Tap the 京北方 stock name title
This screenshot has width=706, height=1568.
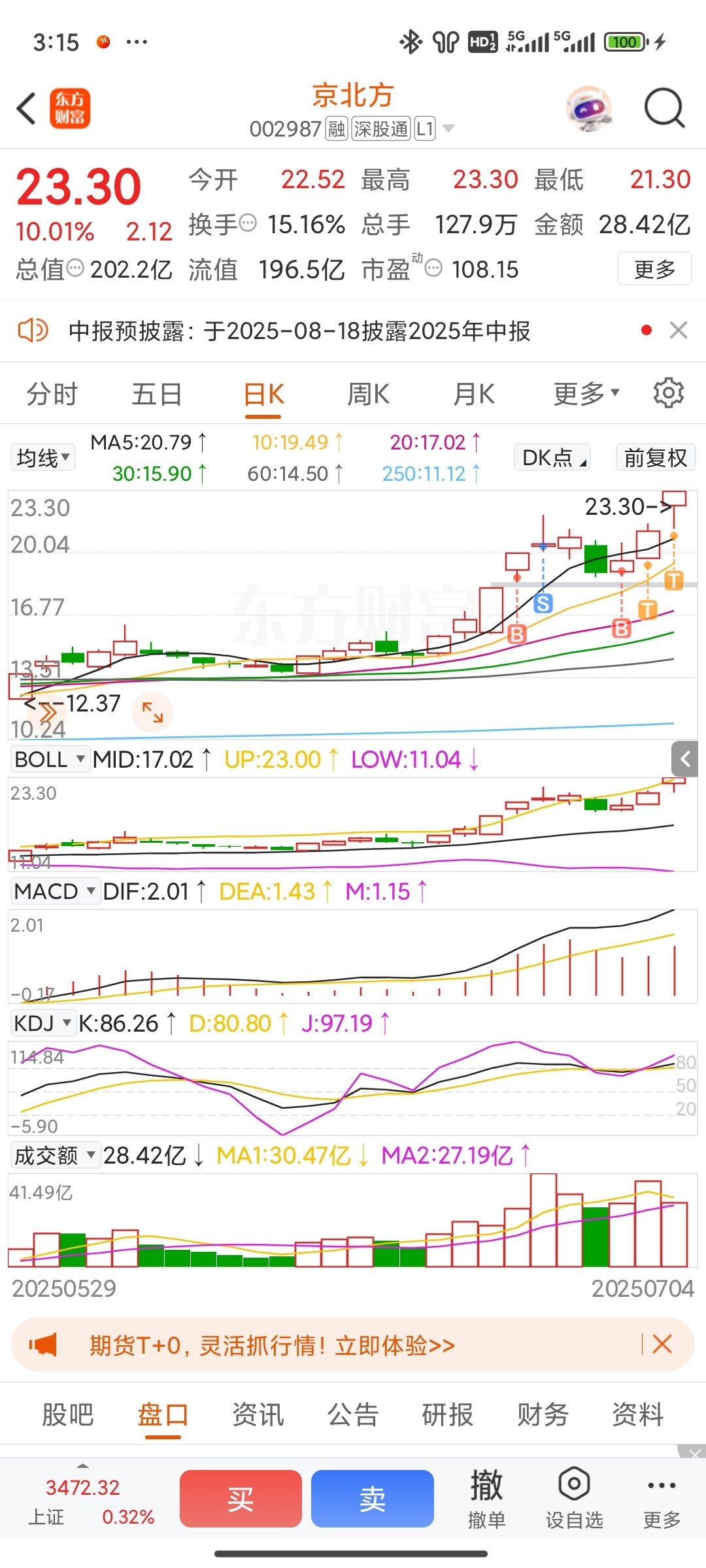pos(353,95)
